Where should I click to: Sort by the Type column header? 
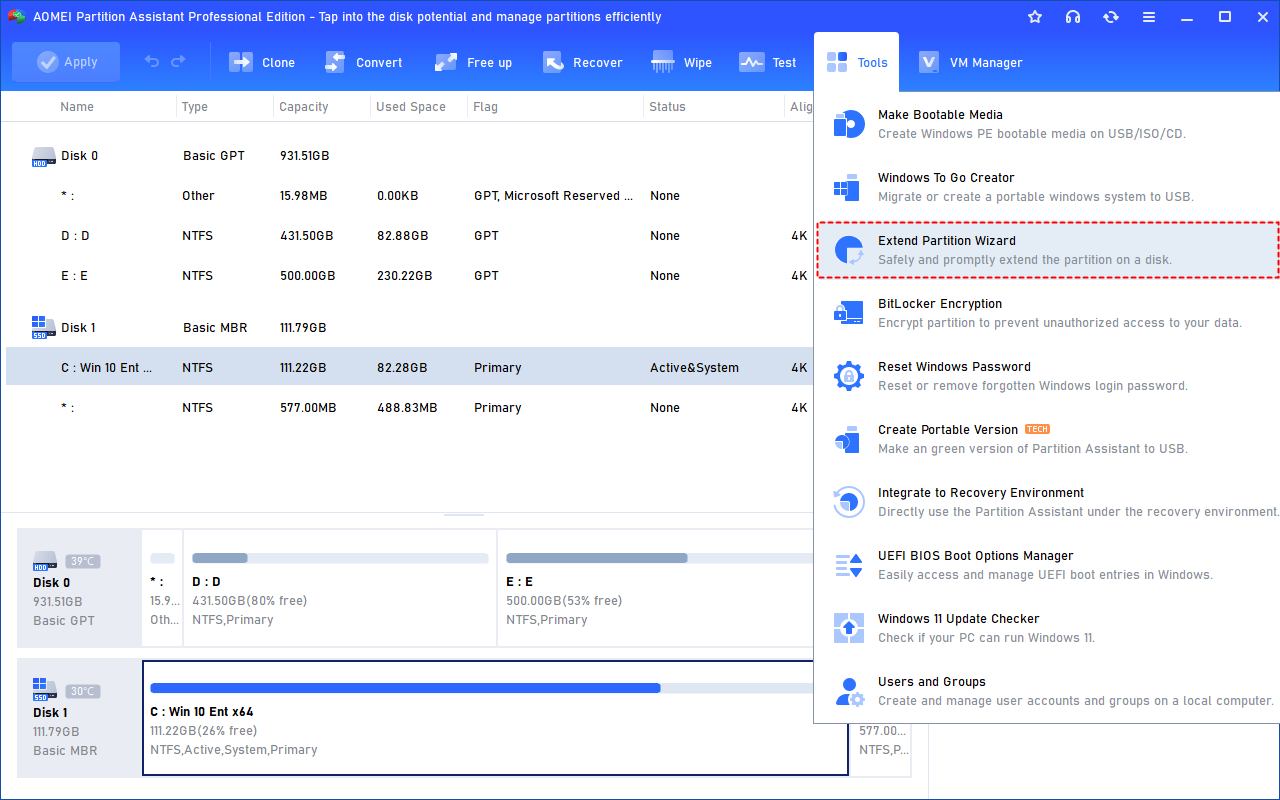(195, 107)
